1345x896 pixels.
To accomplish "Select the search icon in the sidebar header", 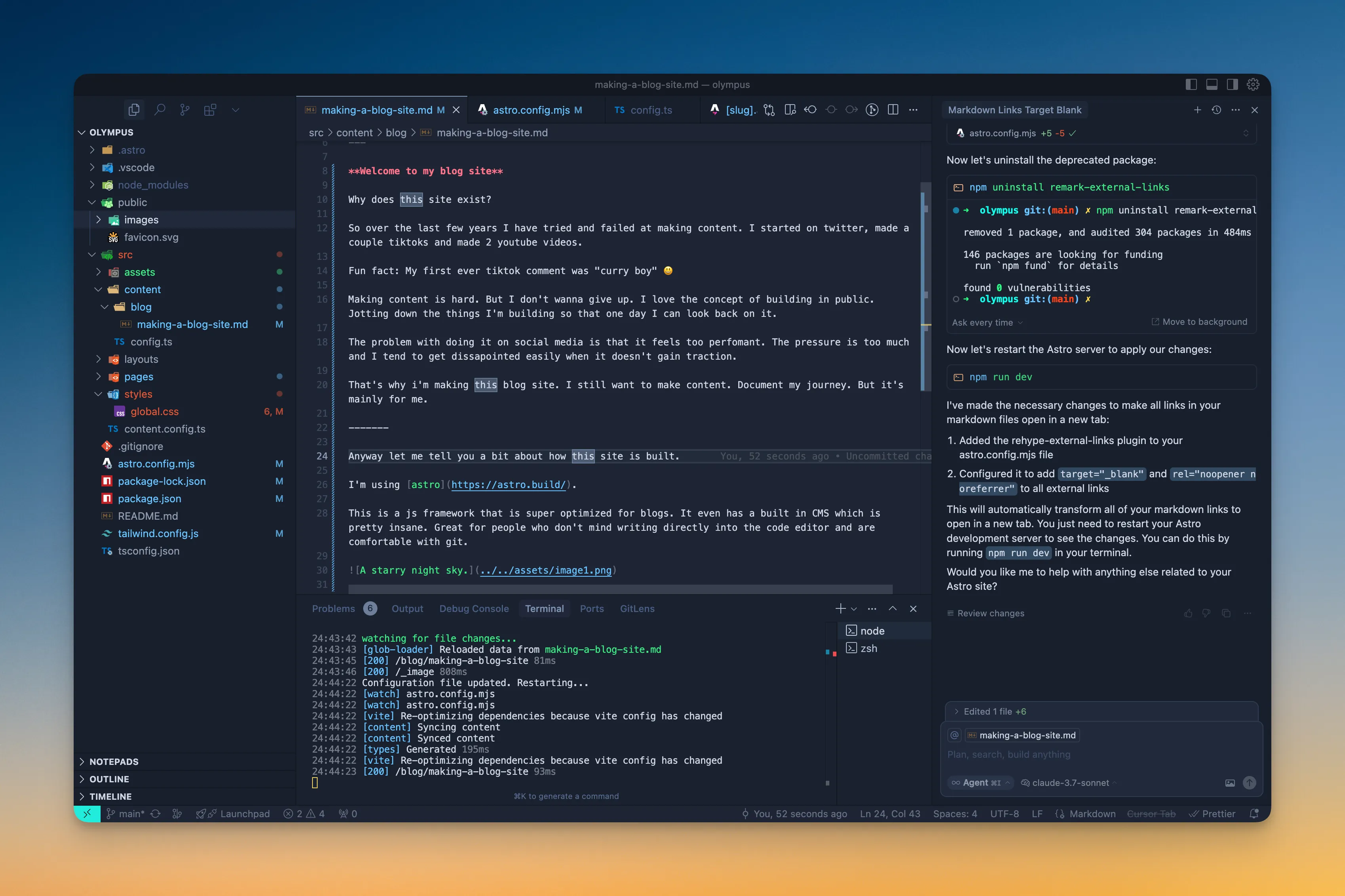I will [160, 110].
